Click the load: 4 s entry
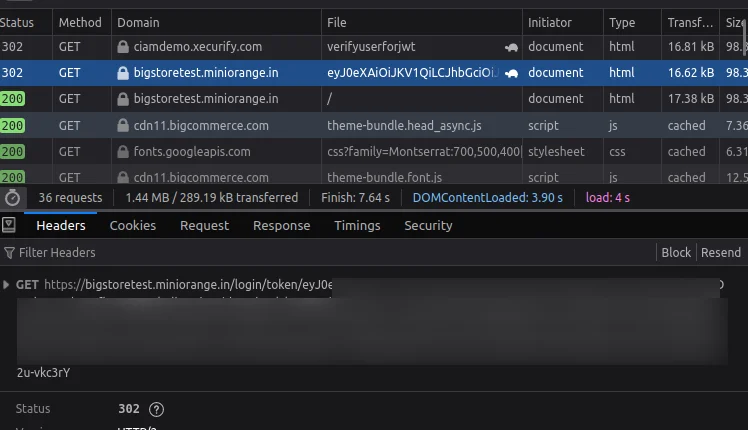Image resolution: width=748 pixels, height=430 pixels. point(608,198)
